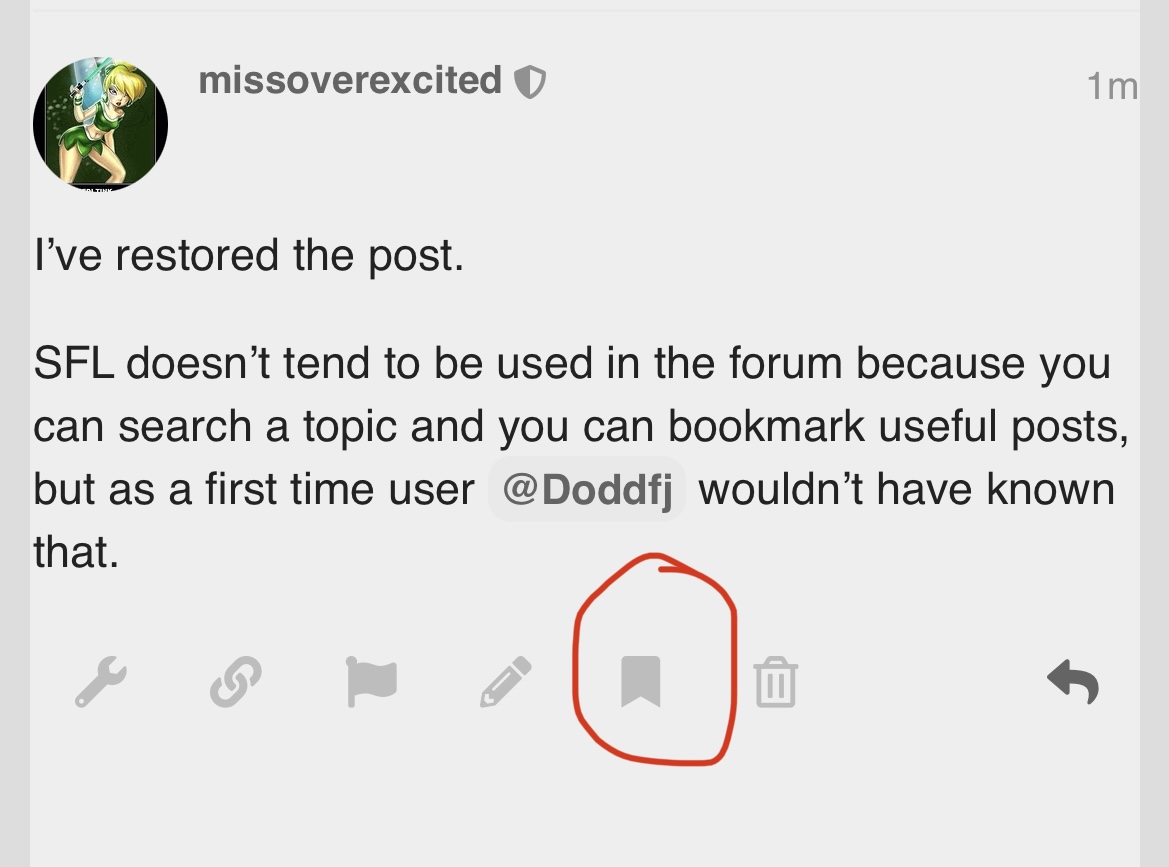Click the phrase "first time user"
1169x867 pixels.
click(340, 490)
